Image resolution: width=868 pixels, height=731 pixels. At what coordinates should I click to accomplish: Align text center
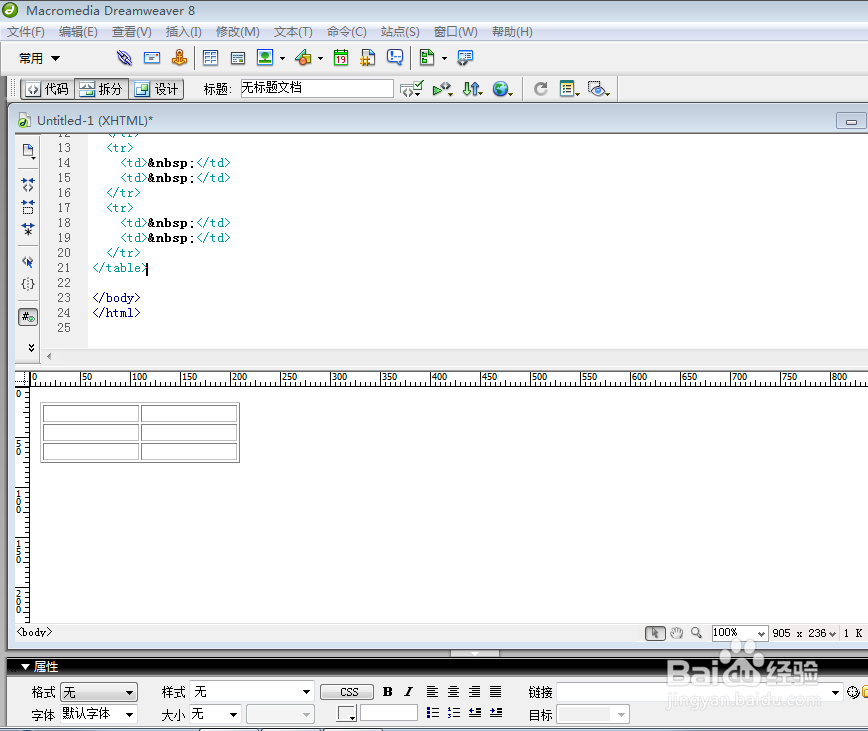[453, 692]
